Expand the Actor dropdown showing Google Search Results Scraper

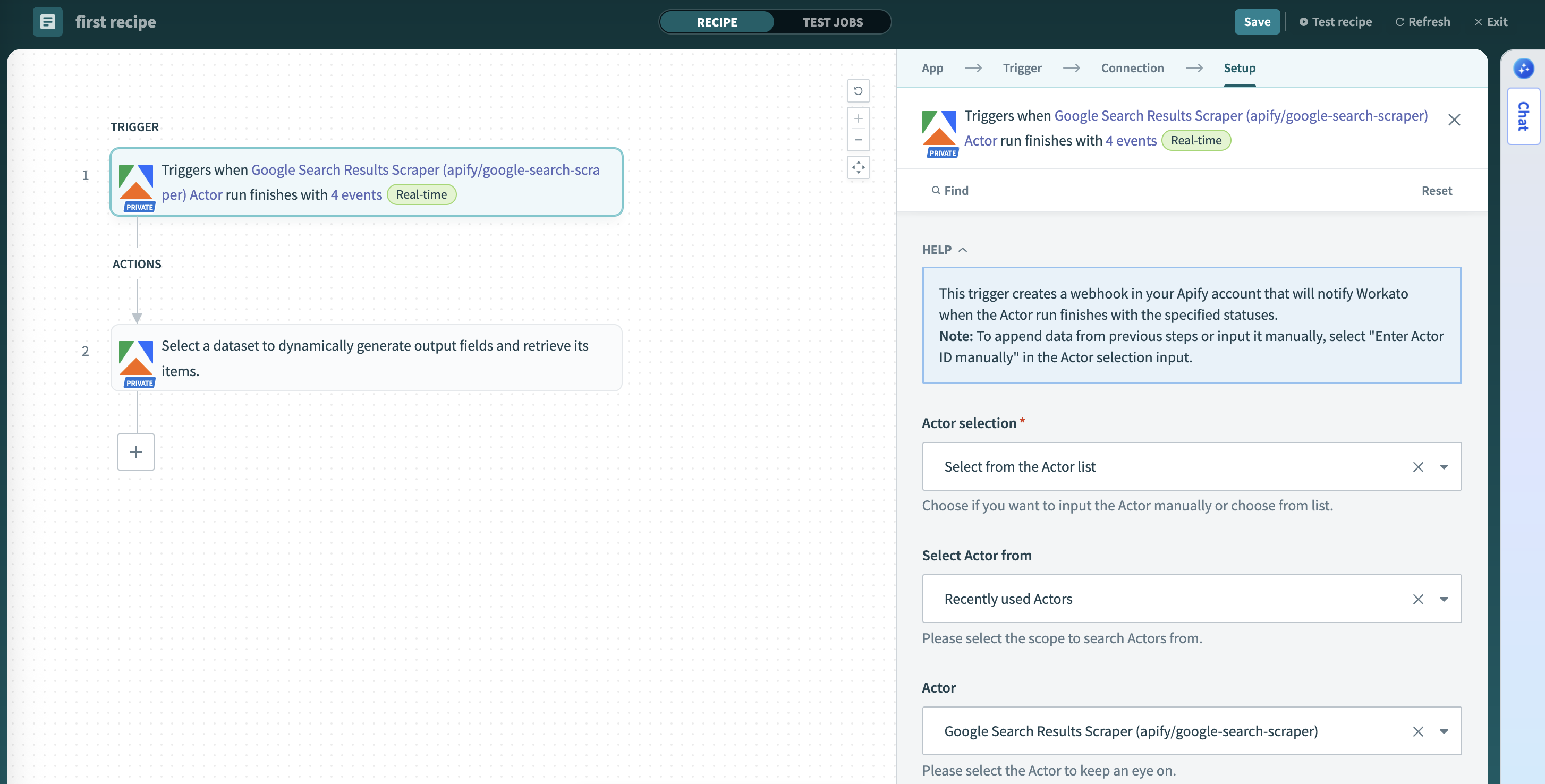coord(1445,731)
